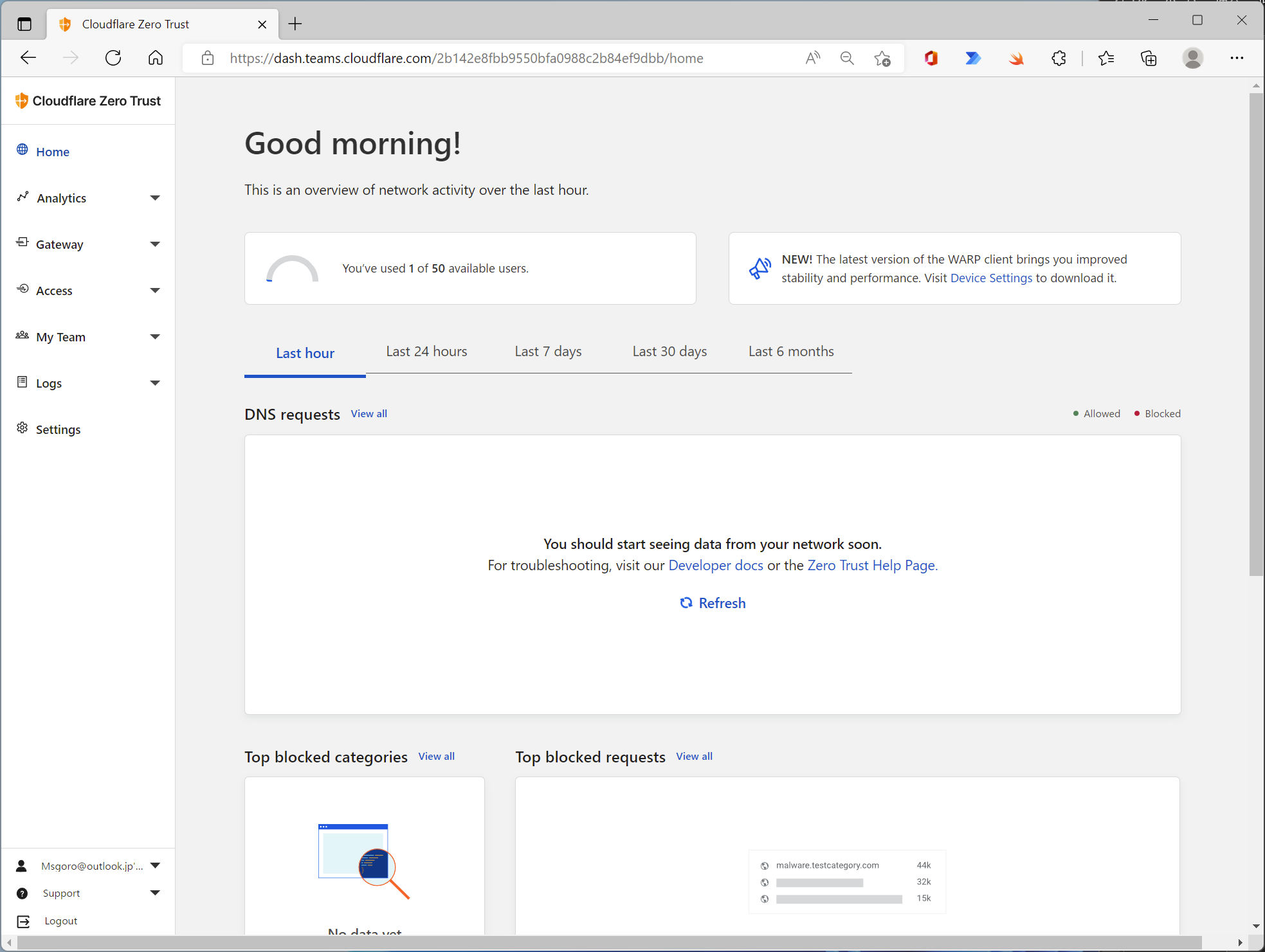
Task: Switch to Last 7 days tab
Action: pyautogui.click(x=548, y=352)
